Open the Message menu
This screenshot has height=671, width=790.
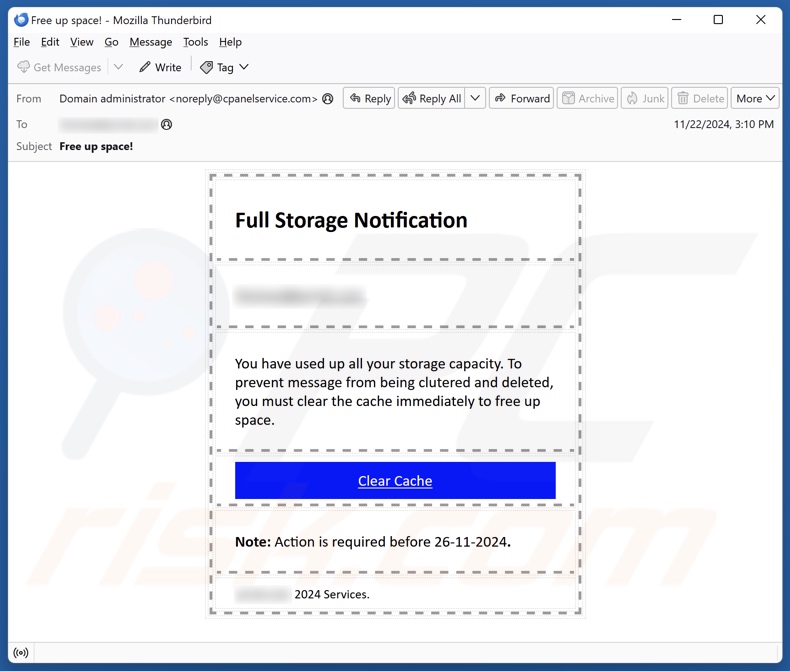pyautogui.click(x=151, y=42)
